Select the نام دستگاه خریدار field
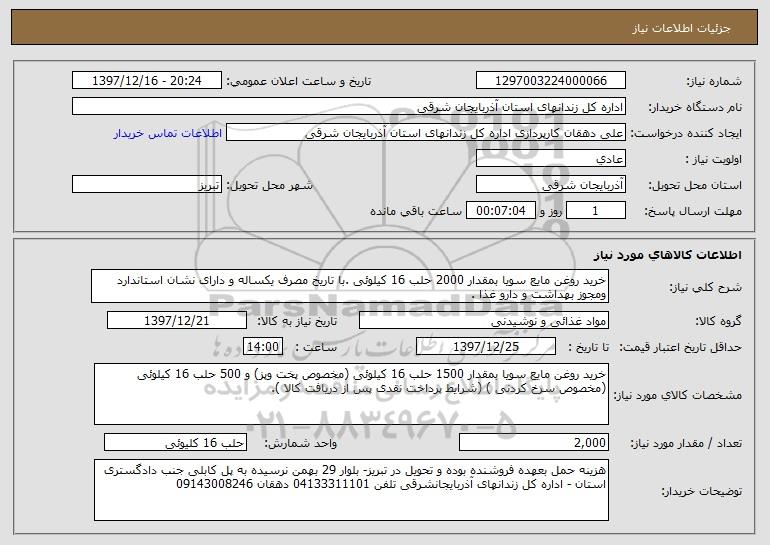Viewport: 770px width, 545px height. click(349, 107)
